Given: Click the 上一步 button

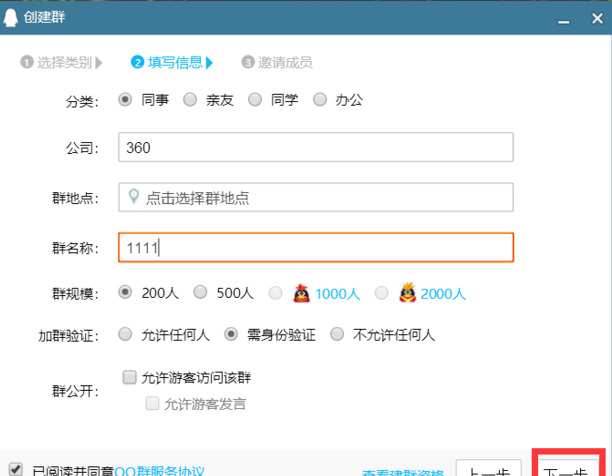Looking at the screenshot, I should point(488,468).
